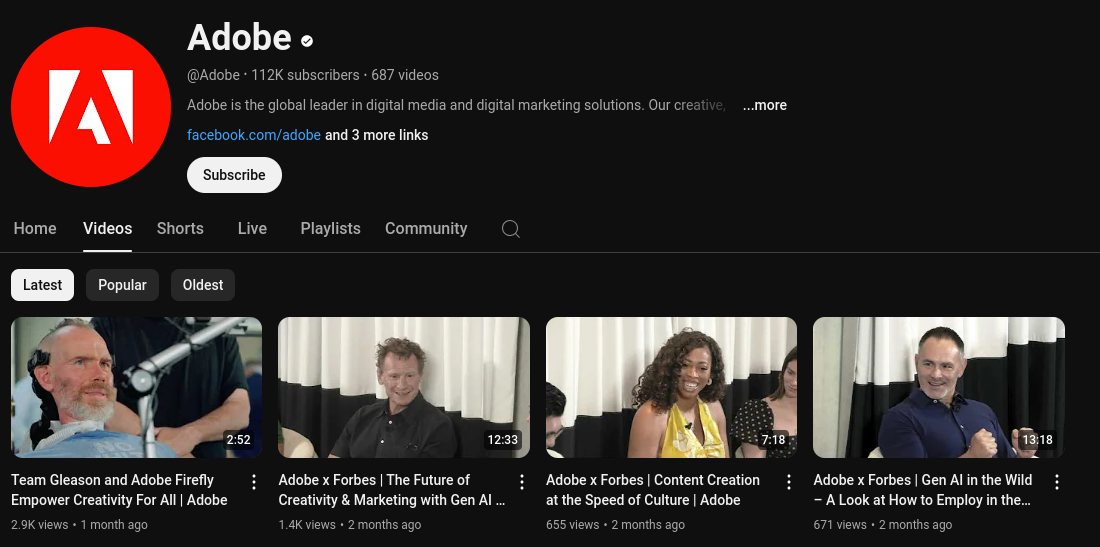
Task: Click the 2:52 duration badge
Action: point(238,440)
